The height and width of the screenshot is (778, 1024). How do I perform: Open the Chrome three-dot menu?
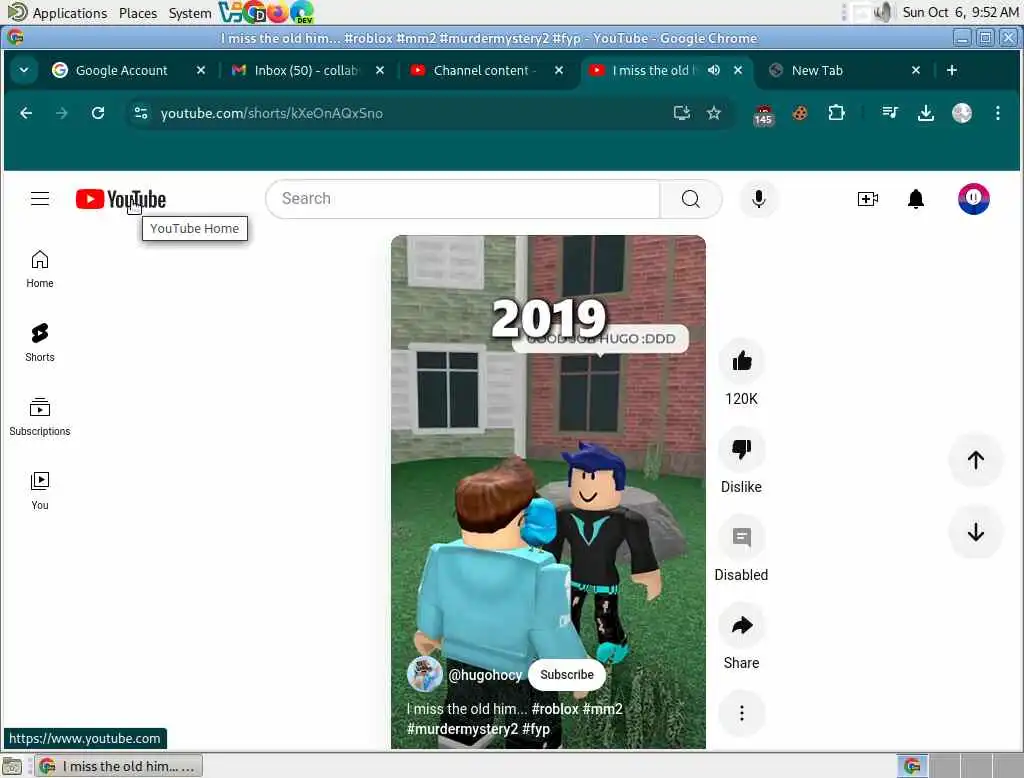point(997,113)
